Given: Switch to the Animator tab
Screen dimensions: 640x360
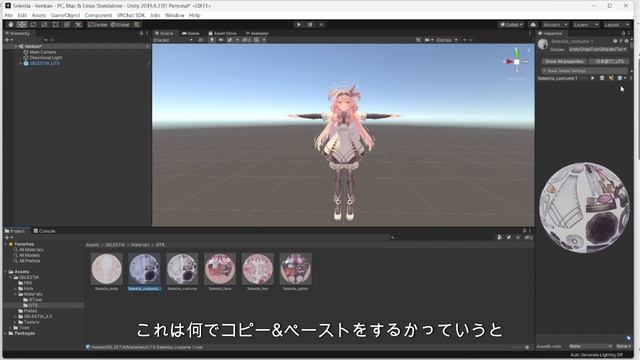Looking at the screenshot, I should 257,33.
